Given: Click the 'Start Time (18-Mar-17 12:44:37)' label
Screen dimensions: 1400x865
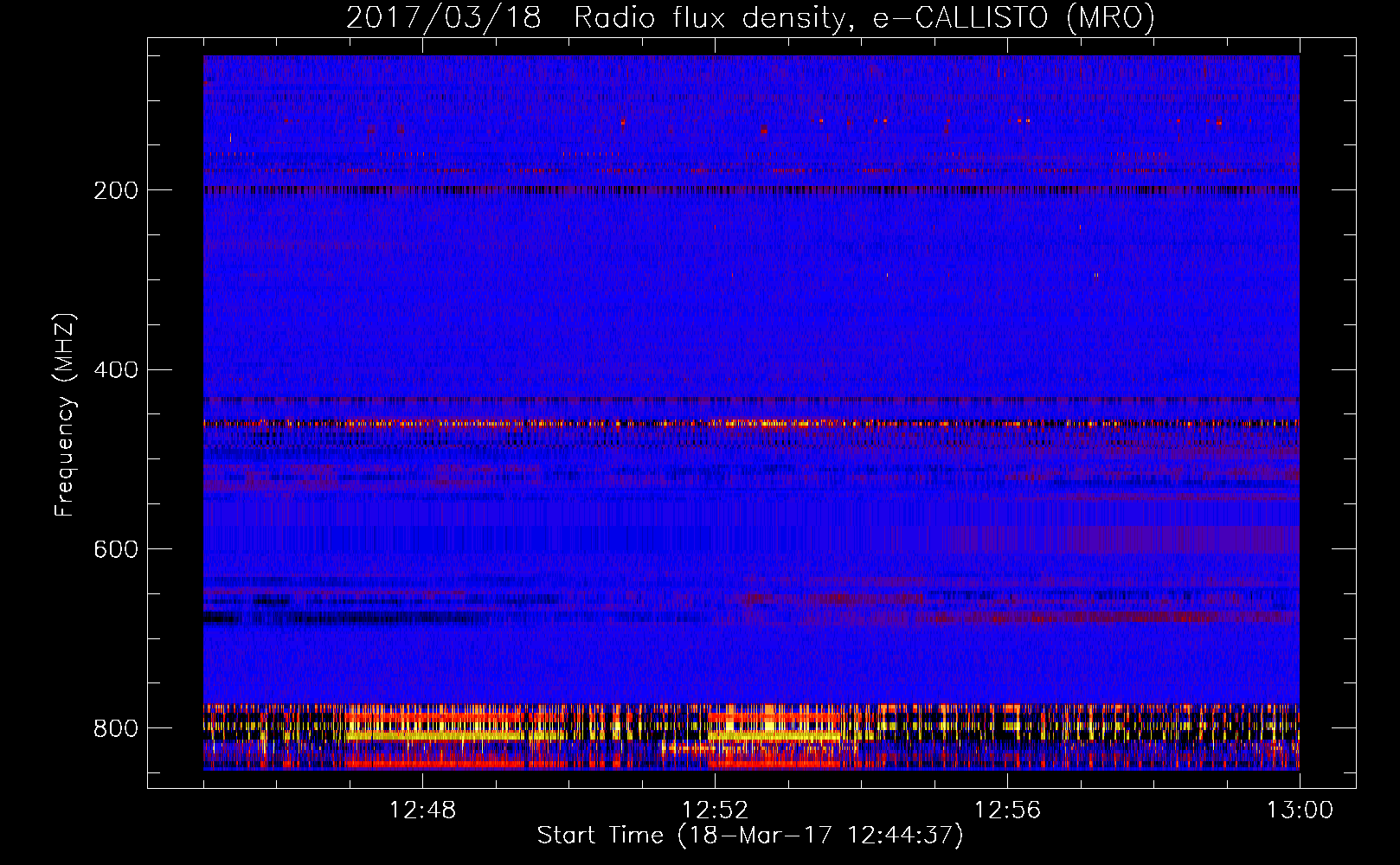Looking at the screenshot, I should [750, 836].
